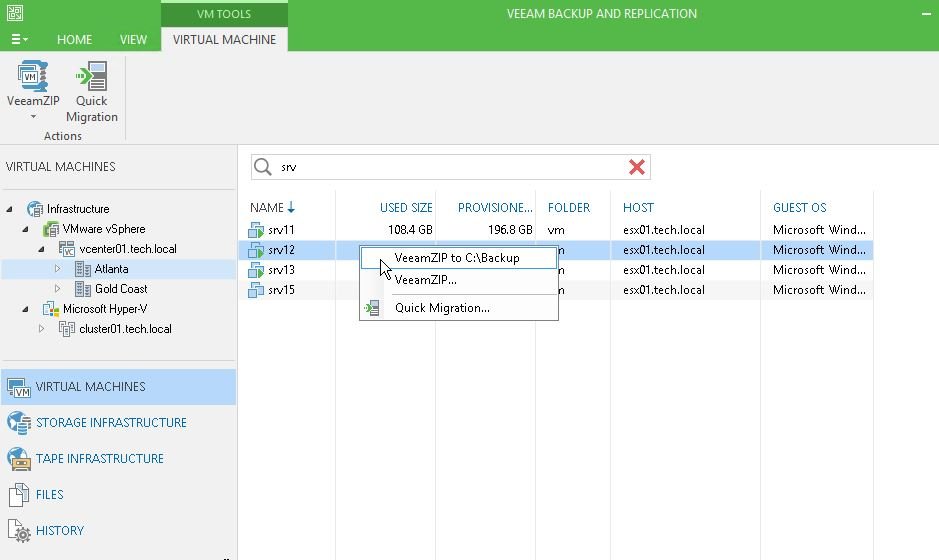This screenshot has width=939, height=560.
Task: Click the VeeamZIP ribbon icon
Action: [x=32, y=75]
